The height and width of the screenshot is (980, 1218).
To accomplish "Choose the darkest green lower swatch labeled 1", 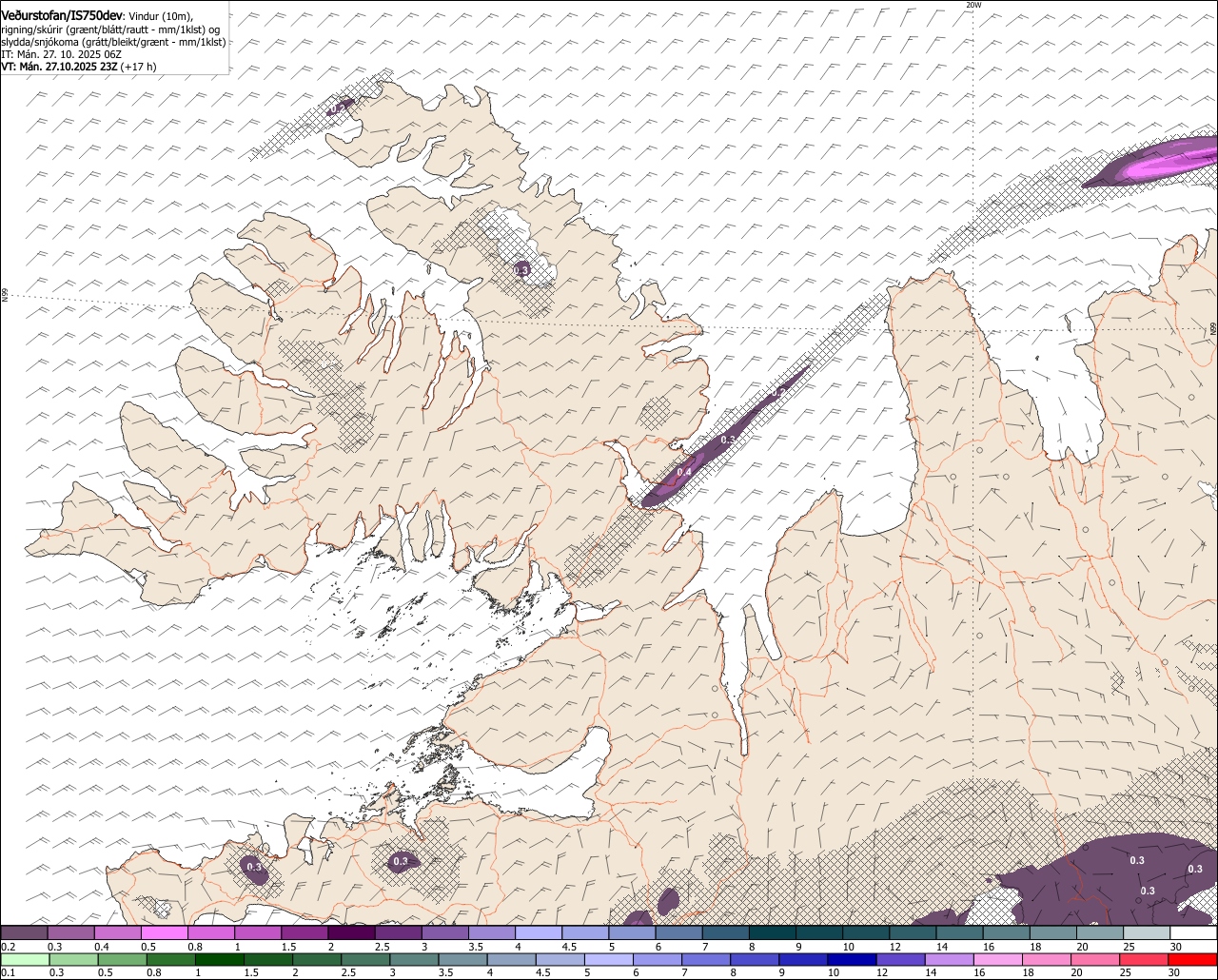I will pos(219,960).
